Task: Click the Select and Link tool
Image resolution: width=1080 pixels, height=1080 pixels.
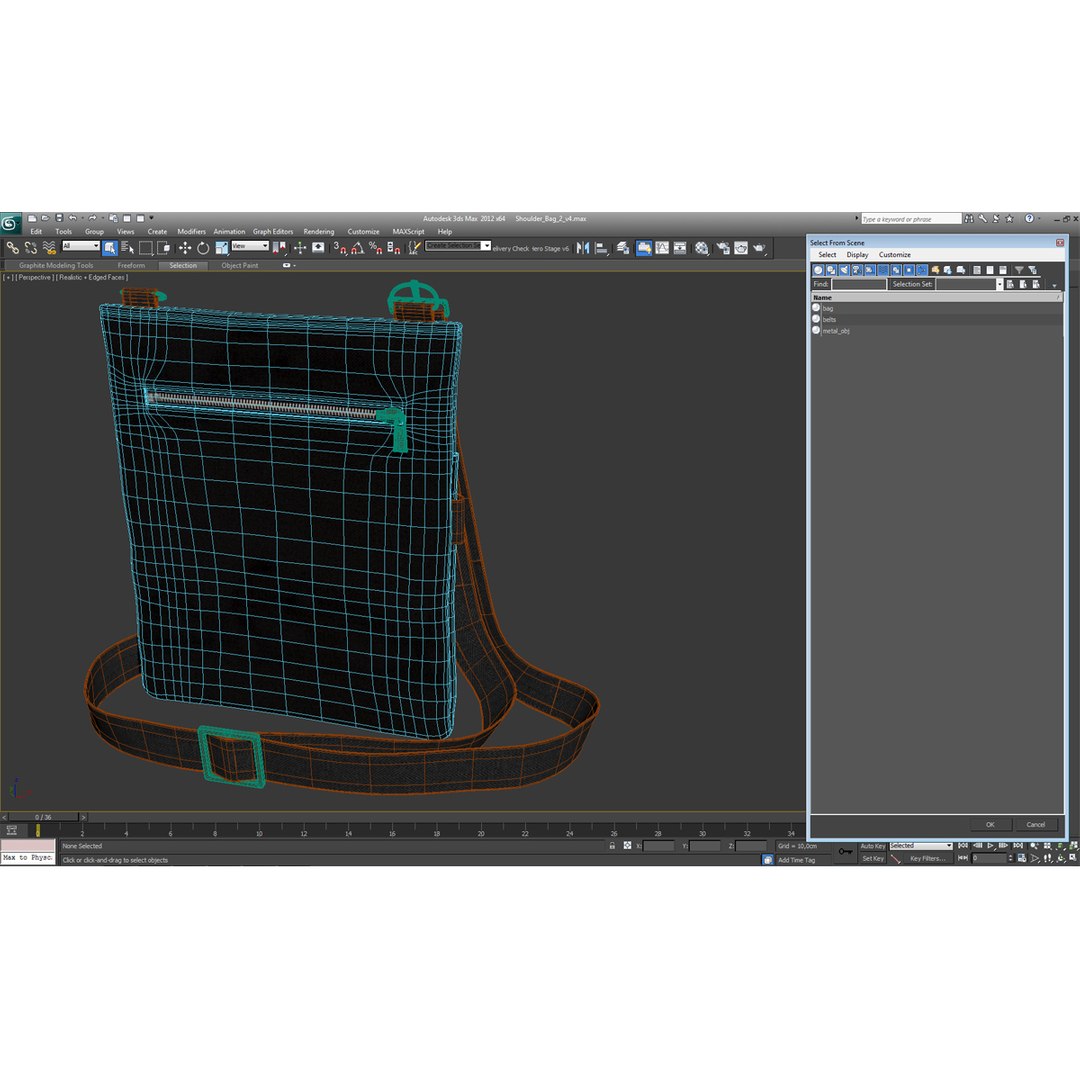Action: click(x=12, y=248)
